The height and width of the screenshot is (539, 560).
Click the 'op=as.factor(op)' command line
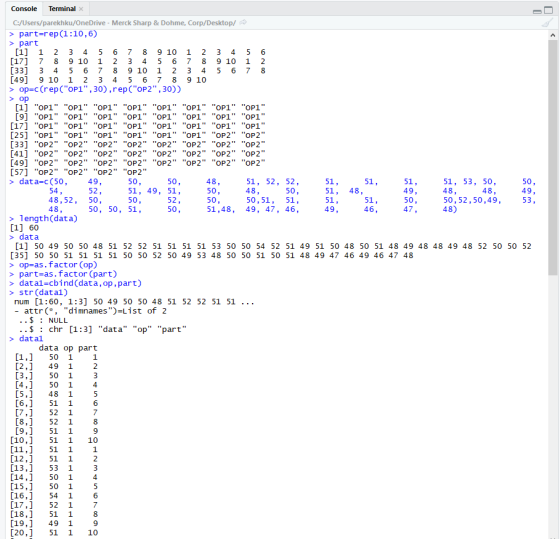click(54, 265)
